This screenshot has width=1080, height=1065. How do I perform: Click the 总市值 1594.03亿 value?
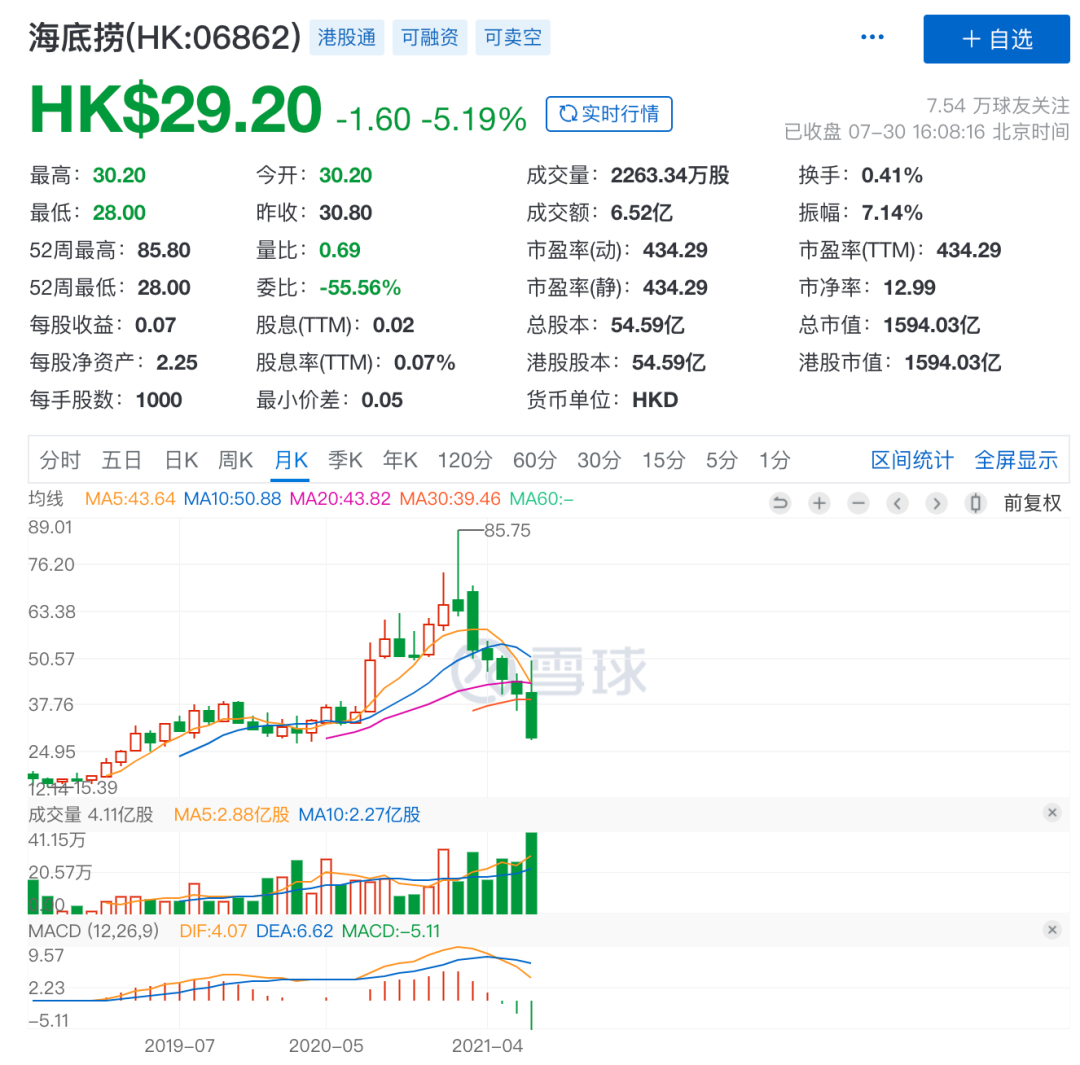click(x=931, y=324)
